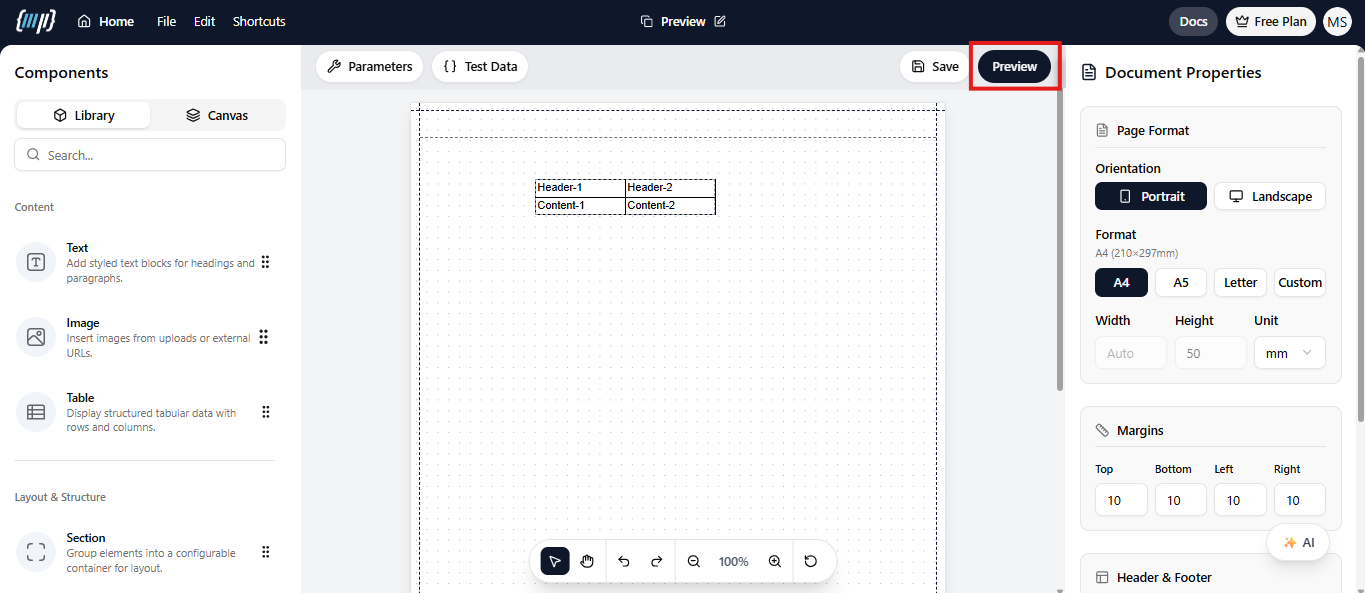The width and height of the screenshot is (1365, 593).
Task: Open the AI assistant button
Action: click(1298, 542)
